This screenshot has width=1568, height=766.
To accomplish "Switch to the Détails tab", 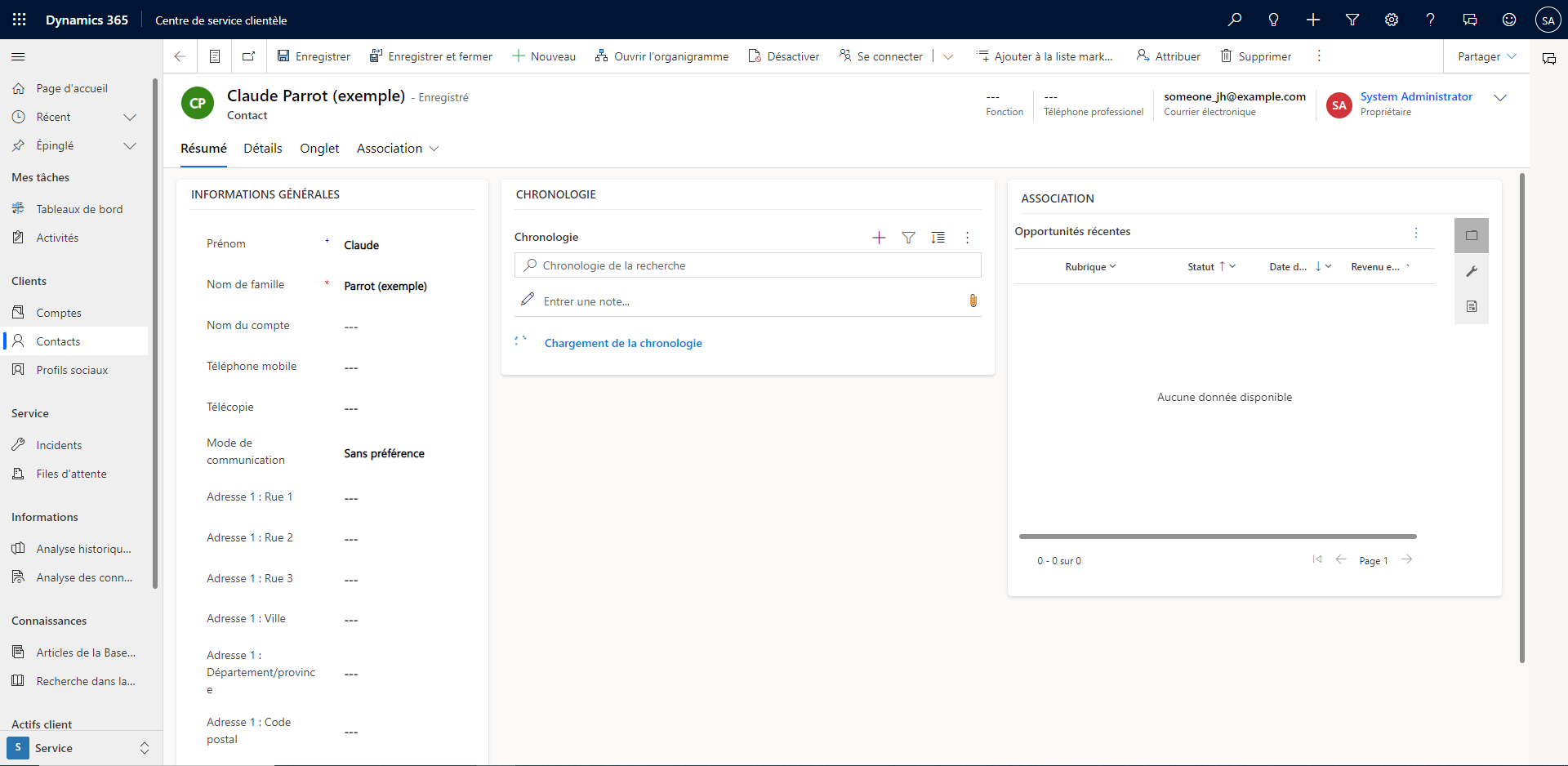I will pos(262,148).
